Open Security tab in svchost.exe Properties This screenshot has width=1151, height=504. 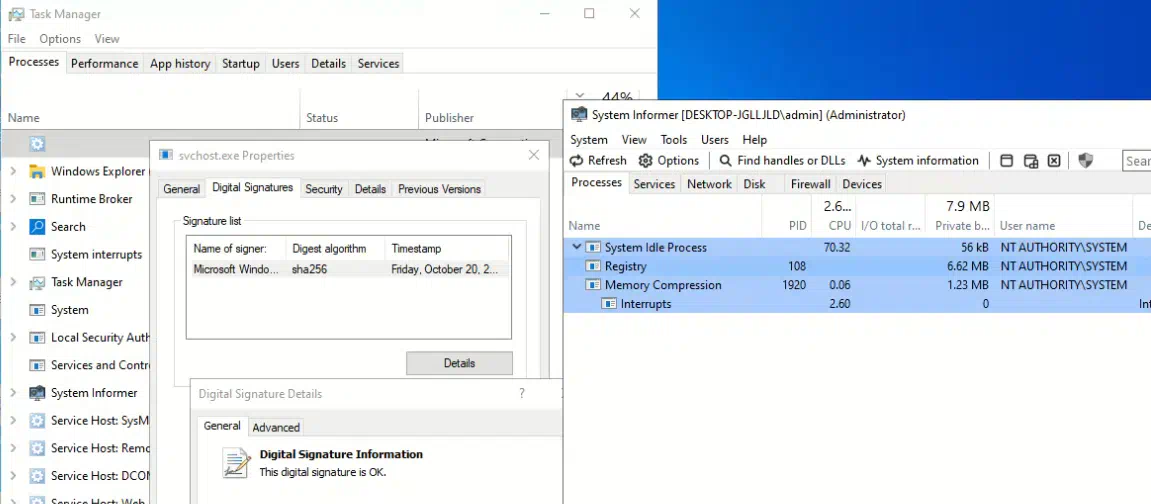(324, 189)
